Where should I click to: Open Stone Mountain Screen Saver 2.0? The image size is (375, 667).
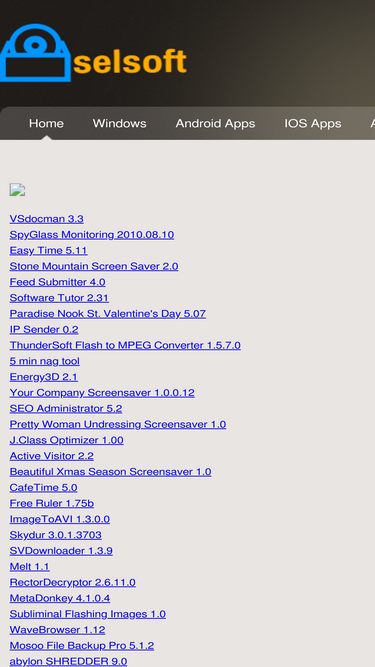(94, 266)
